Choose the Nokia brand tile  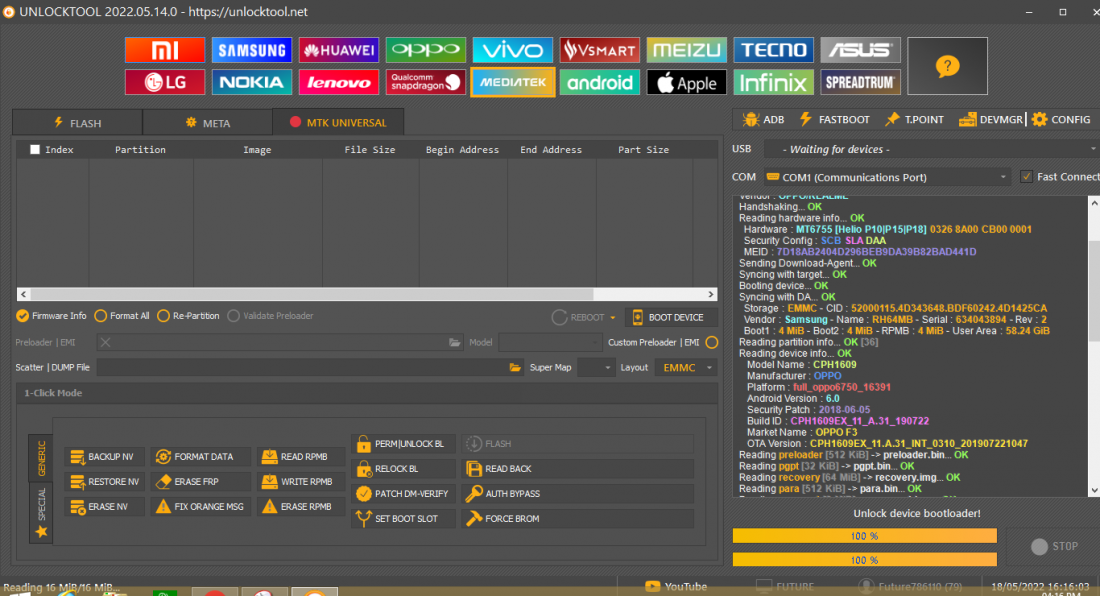click(x=252, y=82)
